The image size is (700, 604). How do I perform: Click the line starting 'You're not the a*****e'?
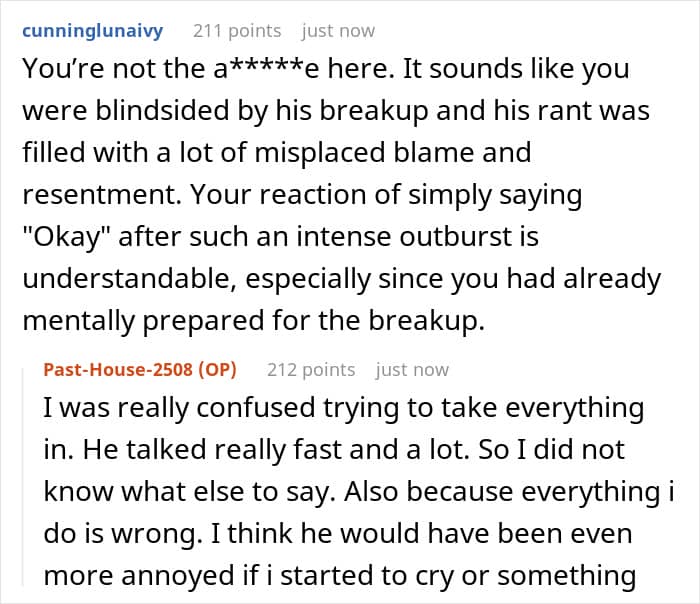pyautogui.click(x=326, y=69)
